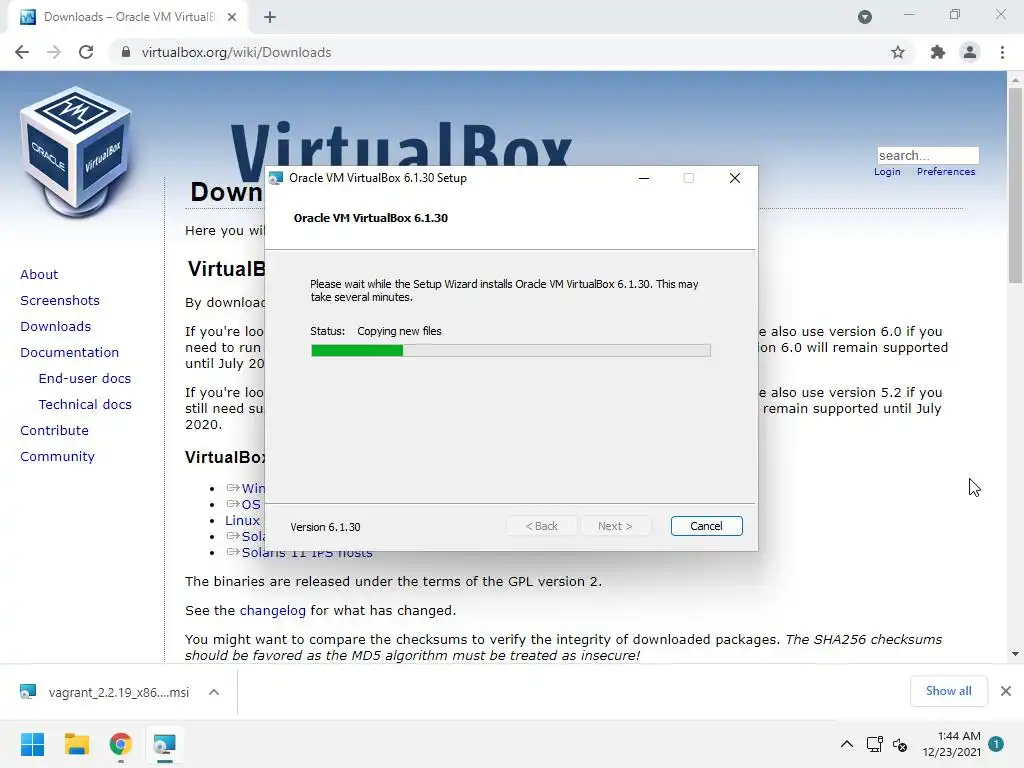Open File Explorer from the taskbar
The height and width of the screenshot is (768, 1024).
(x=76, y=744)
